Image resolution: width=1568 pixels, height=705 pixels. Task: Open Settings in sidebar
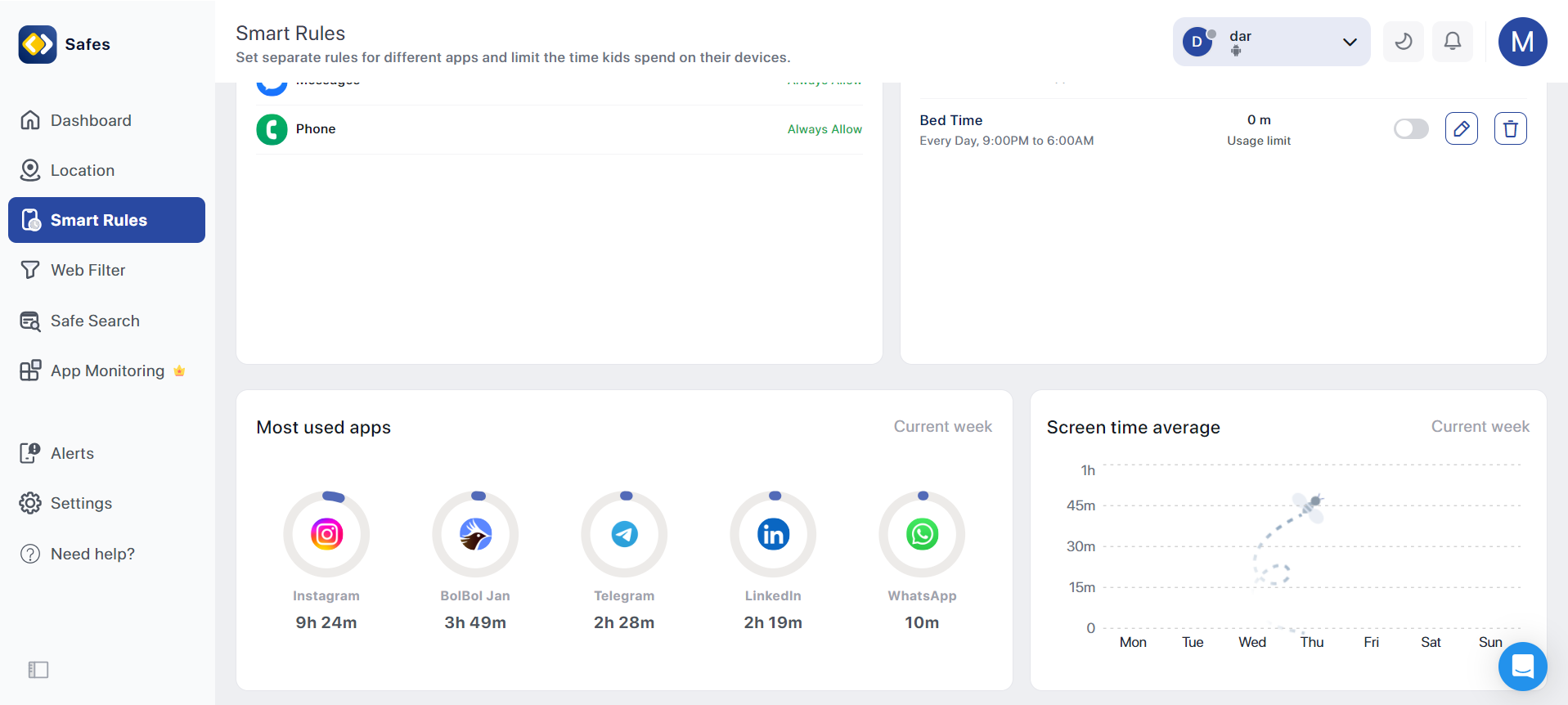(106, 503)
